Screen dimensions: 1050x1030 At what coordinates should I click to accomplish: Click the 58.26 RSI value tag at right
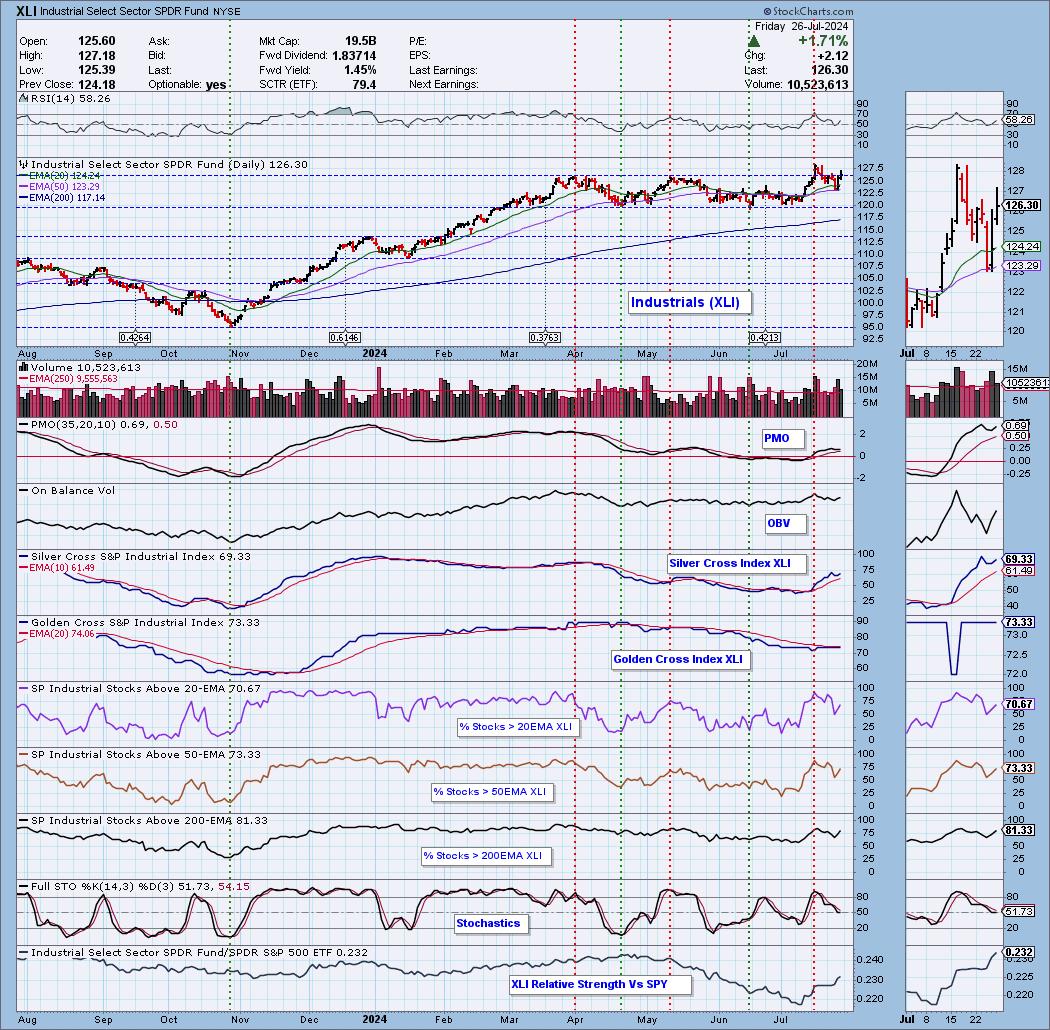tap(1019, 120)
